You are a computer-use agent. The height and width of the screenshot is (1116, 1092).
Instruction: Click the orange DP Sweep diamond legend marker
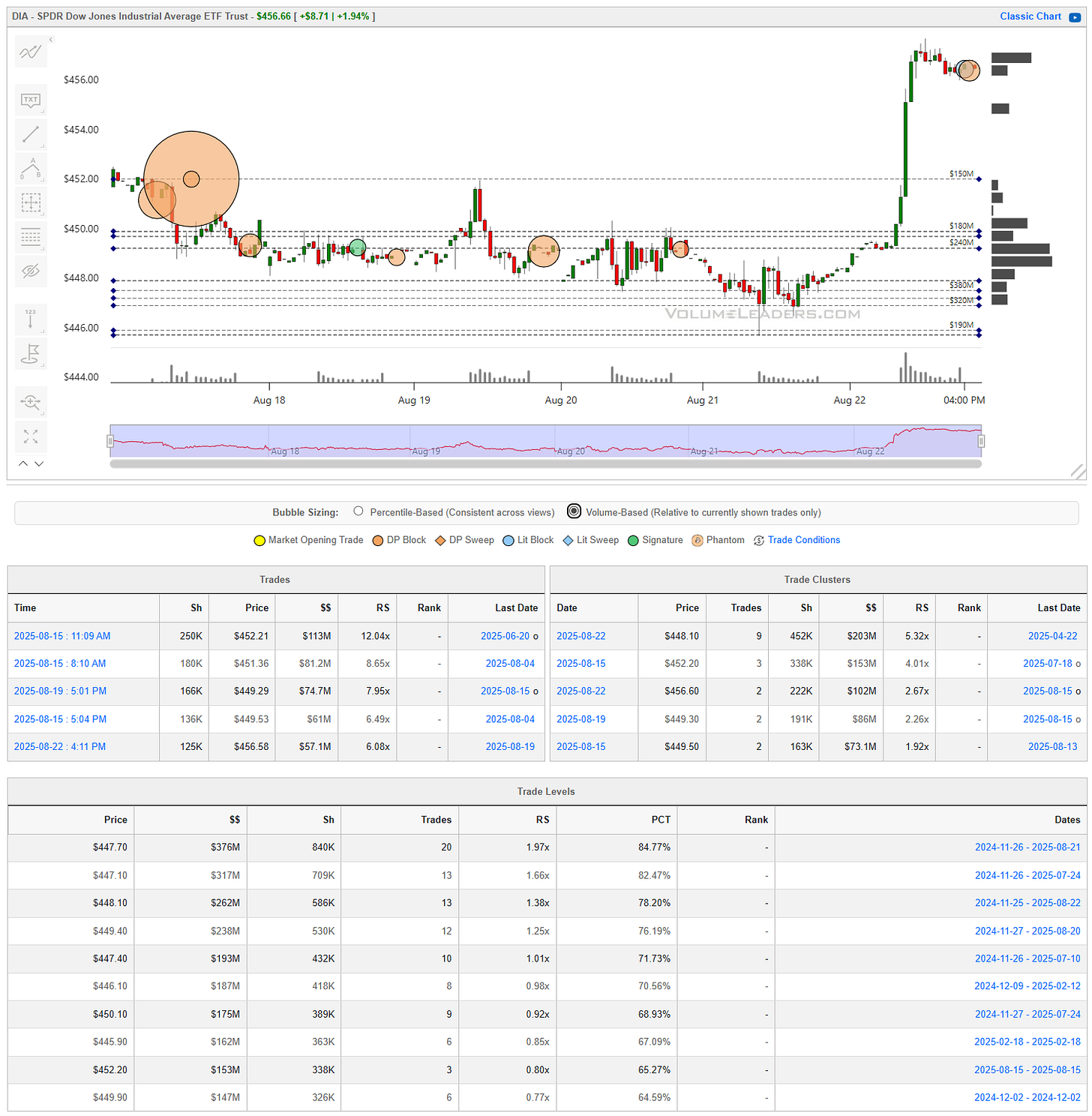[440, 541]
